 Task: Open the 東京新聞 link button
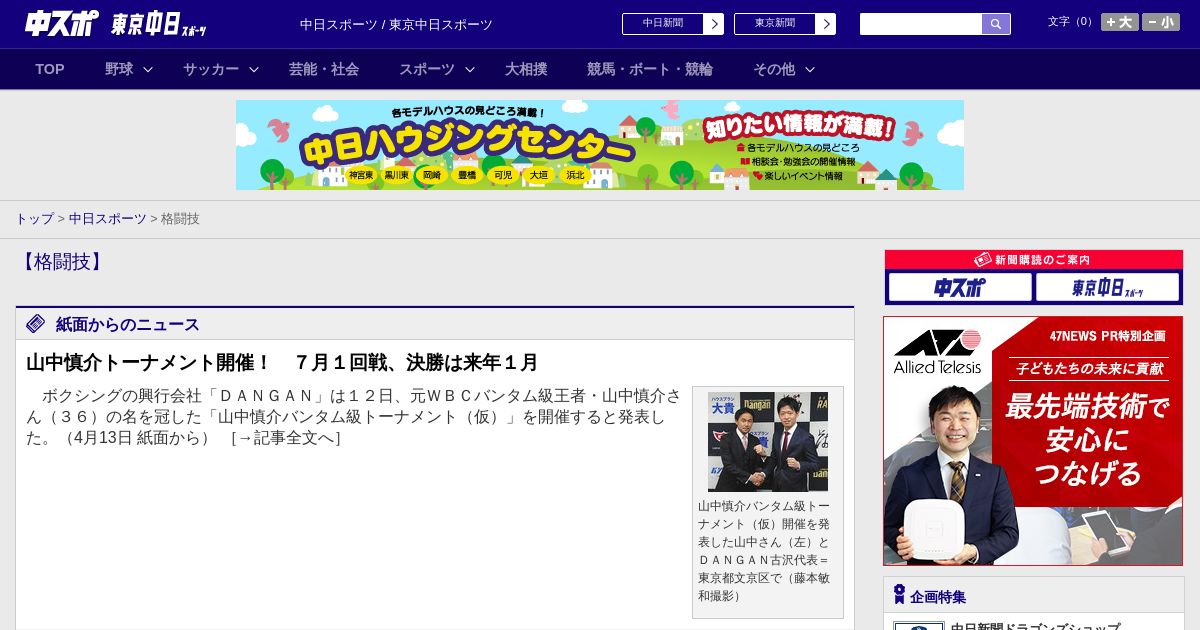click(774, 24)
